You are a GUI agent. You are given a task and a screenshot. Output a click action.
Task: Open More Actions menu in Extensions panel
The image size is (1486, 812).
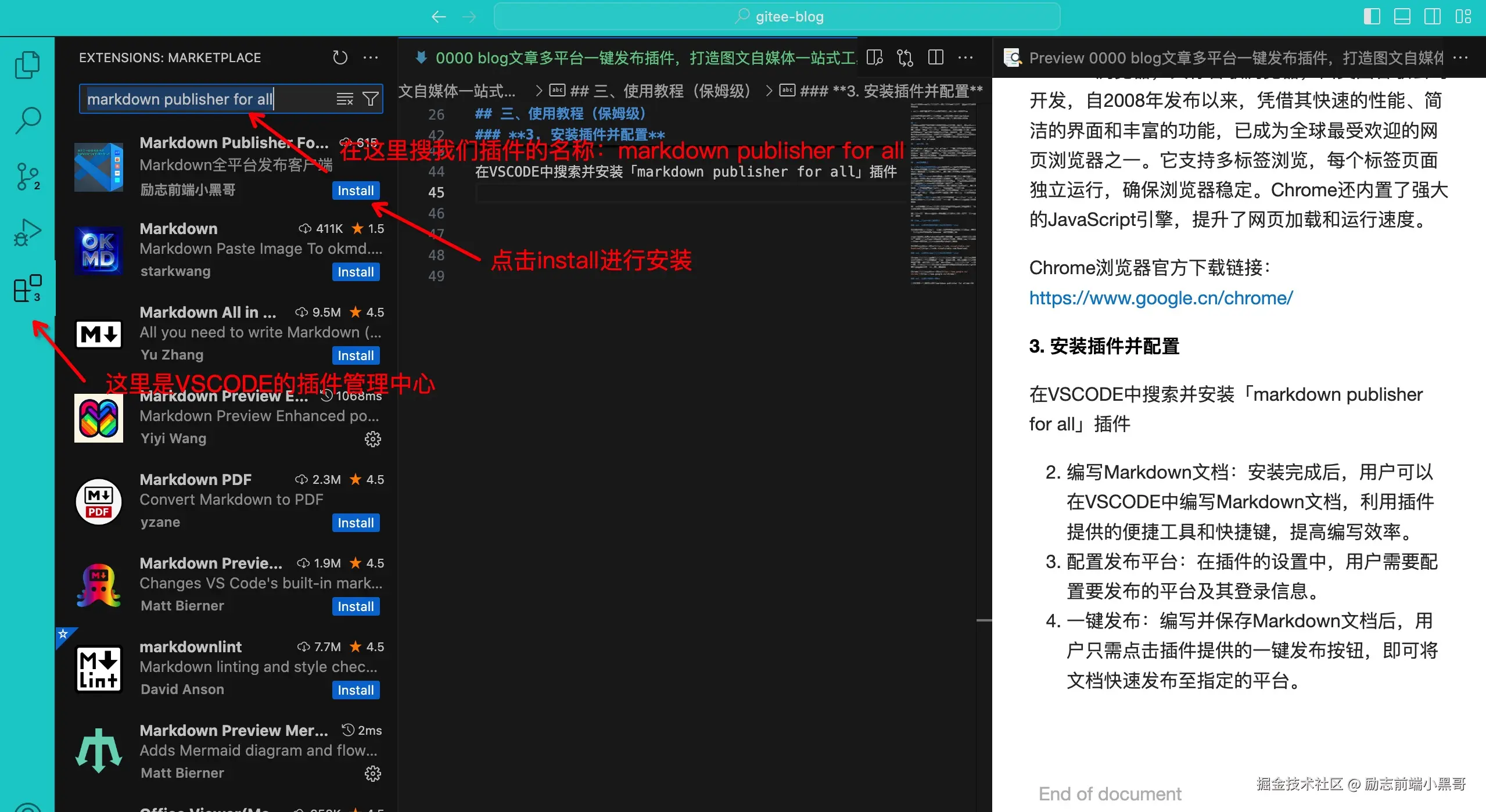point(371,57)
